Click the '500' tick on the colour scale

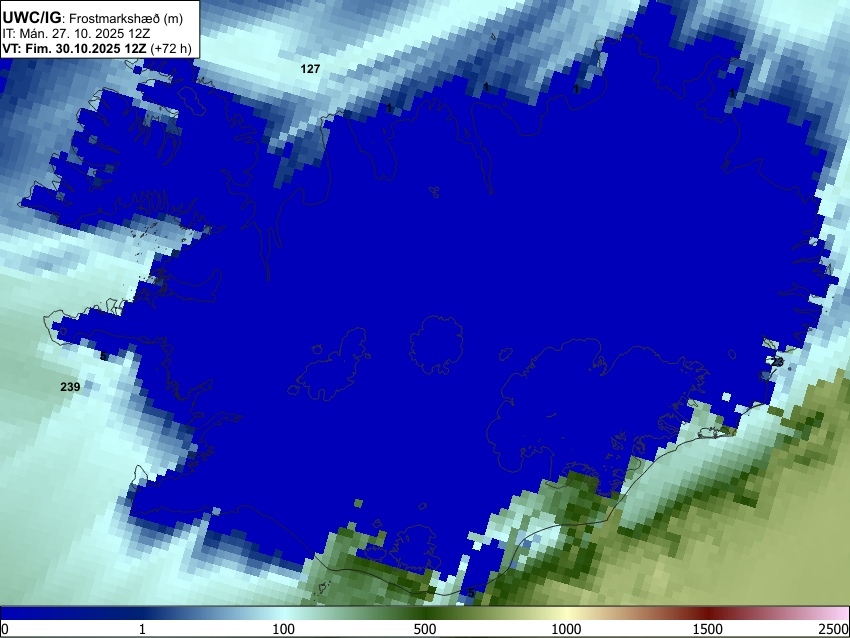click(425, 629)
